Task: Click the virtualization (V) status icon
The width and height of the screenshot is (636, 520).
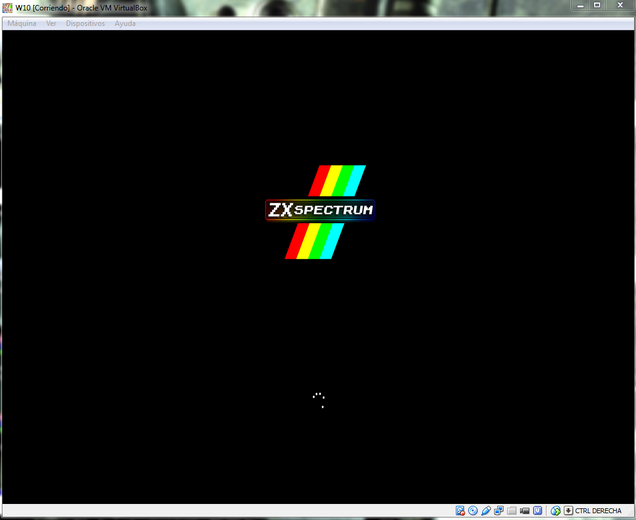Action: 538,511
